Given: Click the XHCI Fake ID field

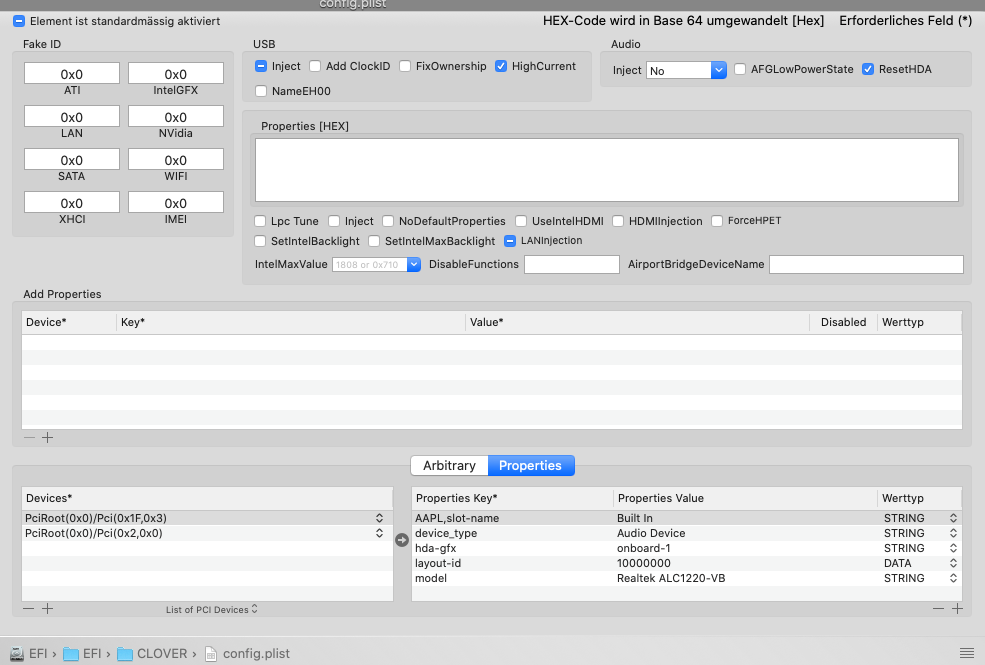Looking at the screenshot, I should tap(72, 203).
